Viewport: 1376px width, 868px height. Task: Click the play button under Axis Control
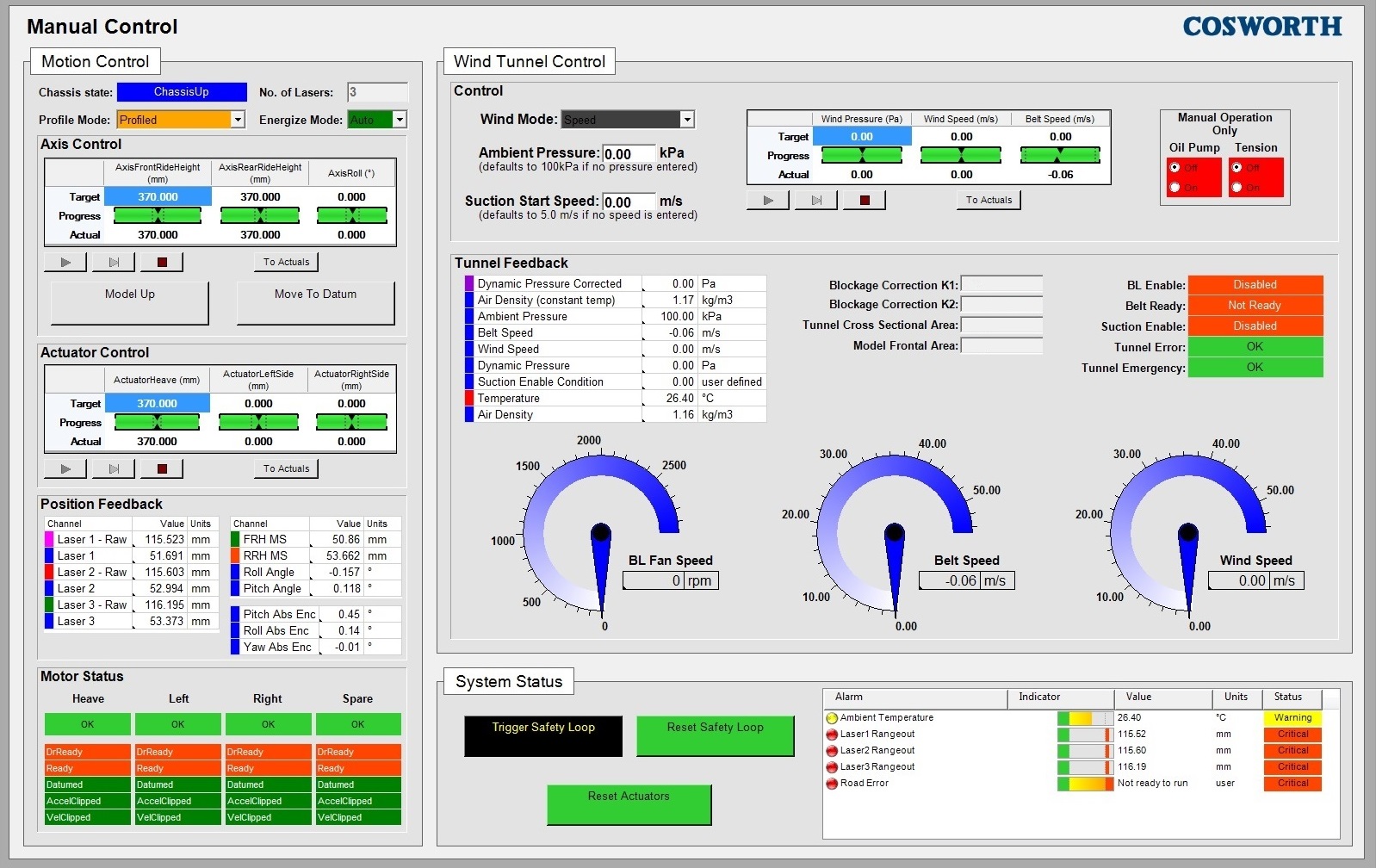pyautogui.click(x=65, y=262)
